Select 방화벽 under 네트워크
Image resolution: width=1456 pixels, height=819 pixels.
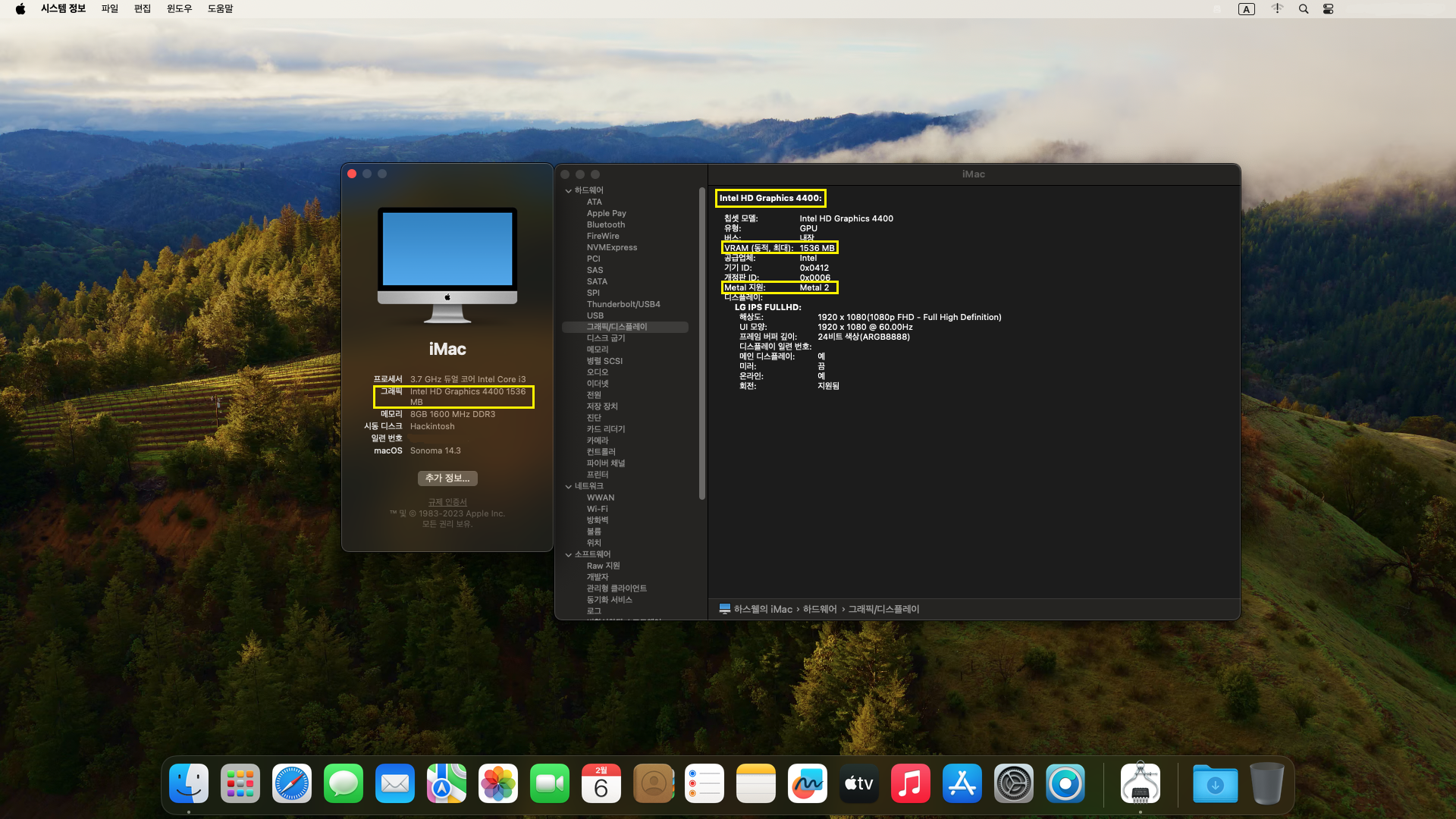598,521
